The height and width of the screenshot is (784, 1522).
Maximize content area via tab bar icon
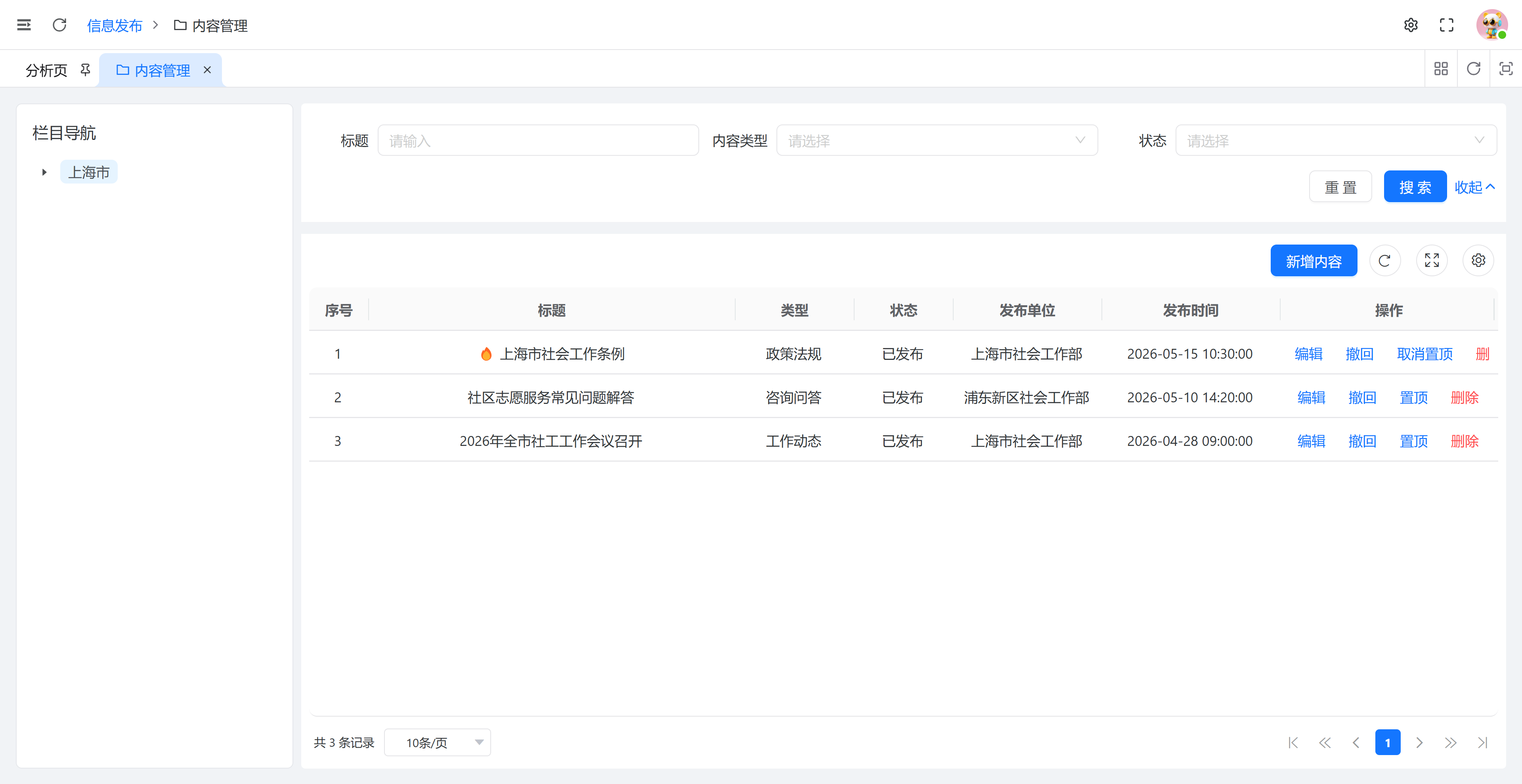tap(1506, 69)
